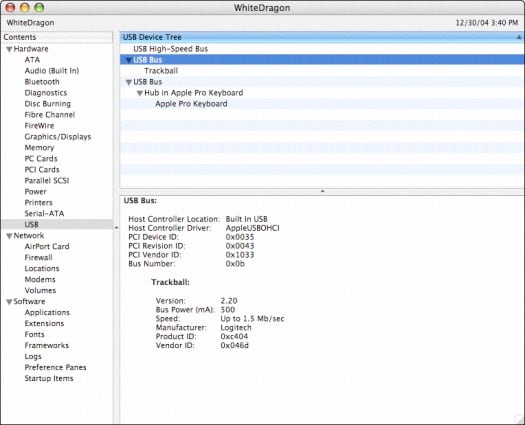Collapse the Network section triangle
Image resolution: width=525 pixels, height=425 pixels.
click(9, 236)
